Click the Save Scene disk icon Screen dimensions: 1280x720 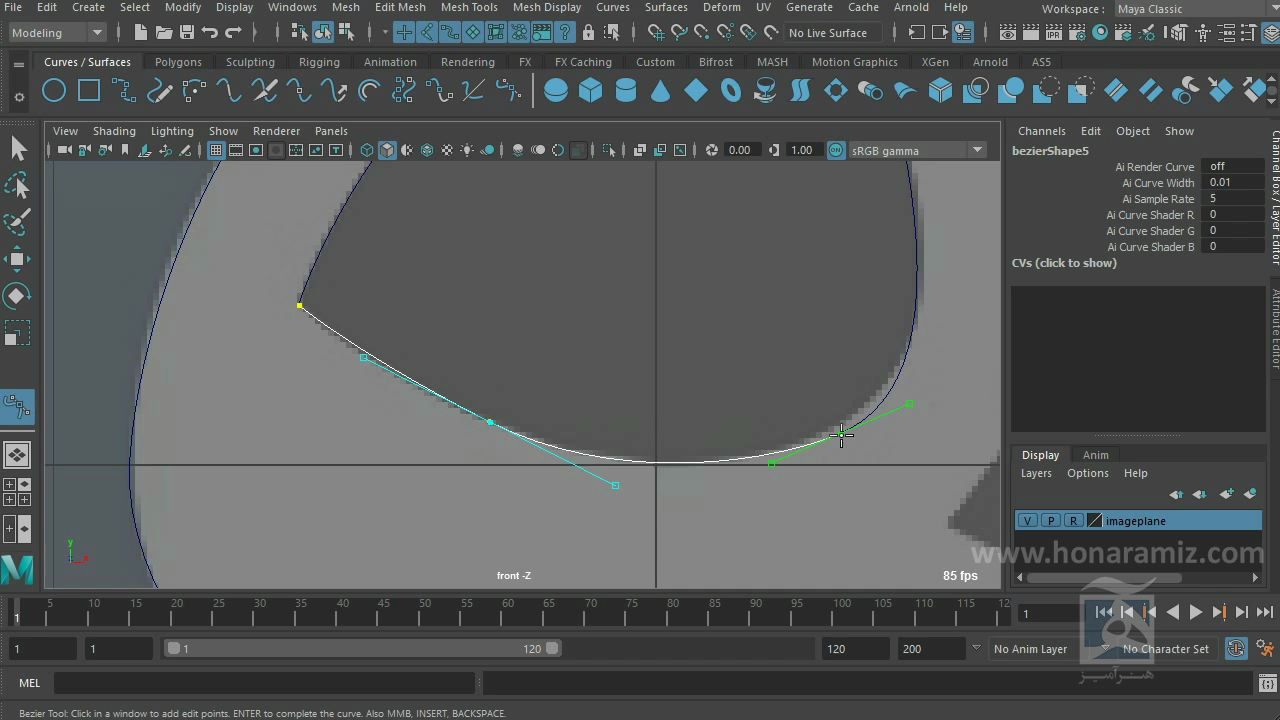point(187,33)
